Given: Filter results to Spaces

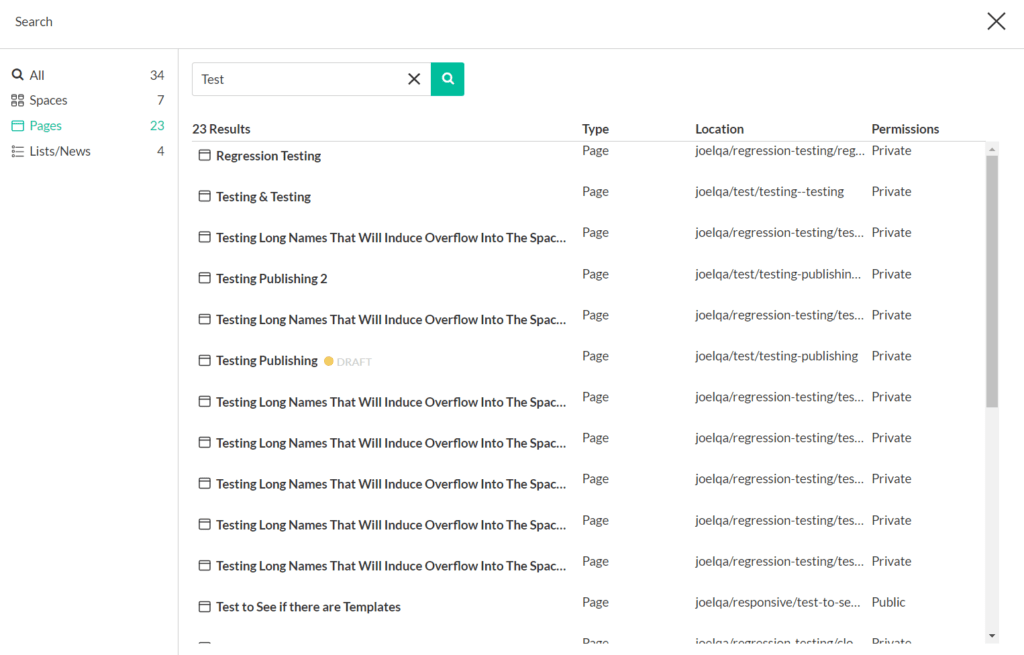Looking at the screenshot, I should [48, 100].
